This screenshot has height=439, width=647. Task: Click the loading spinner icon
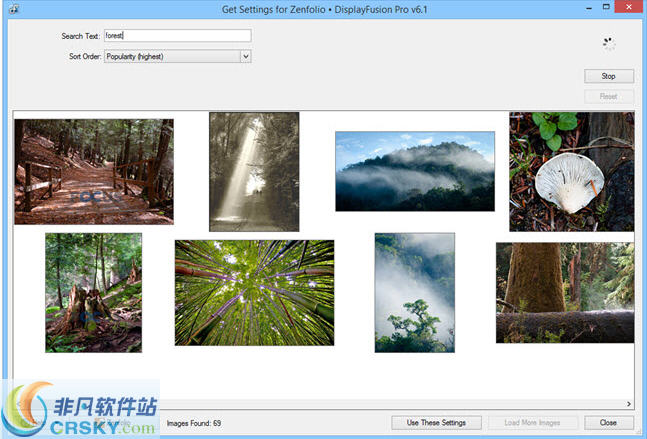click(609, 43)
